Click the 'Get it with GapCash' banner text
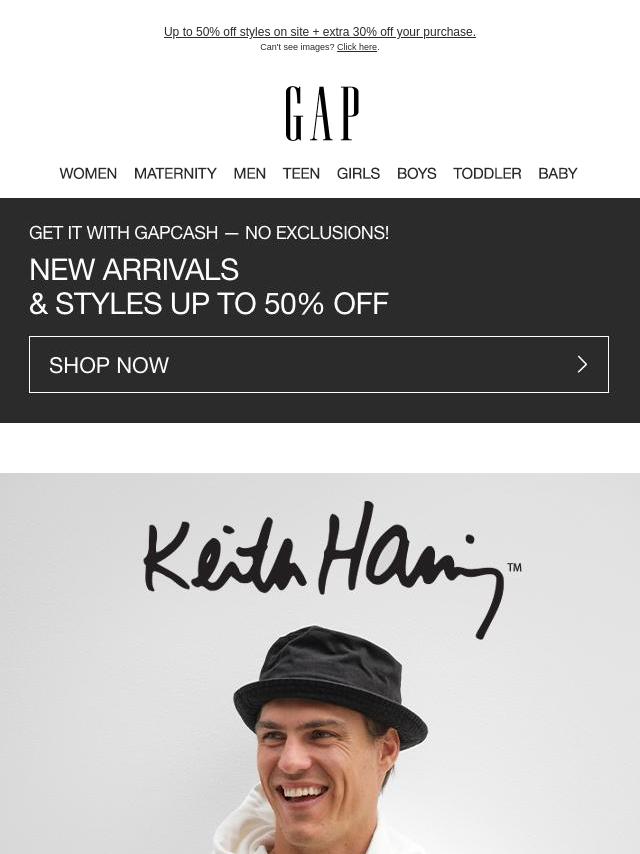Viewport: 640px width, 854px height. [x=209, y=233]
